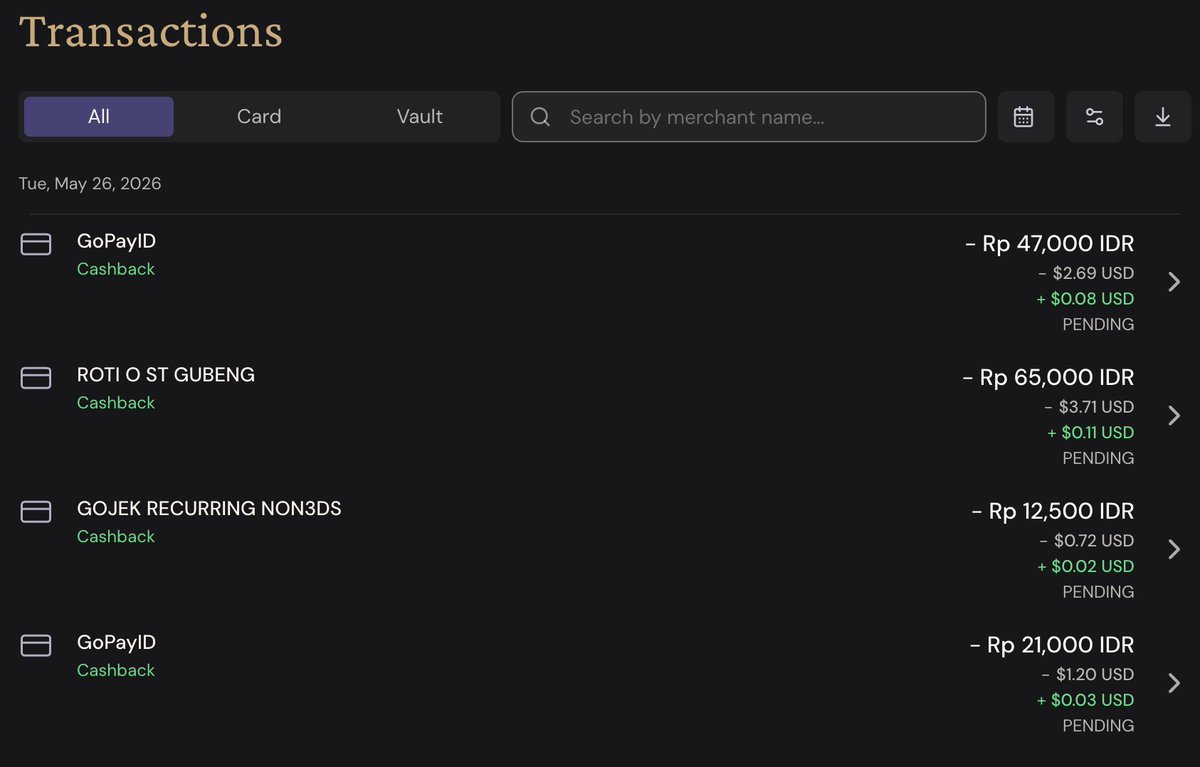Click the + $0.11 USD cashback value
The image size is (1200, 767).
1090,433
